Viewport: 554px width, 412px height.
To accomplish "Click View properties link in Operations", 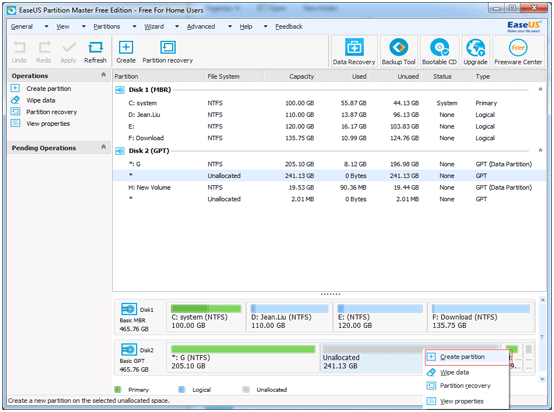I will (x=48, y=124).
